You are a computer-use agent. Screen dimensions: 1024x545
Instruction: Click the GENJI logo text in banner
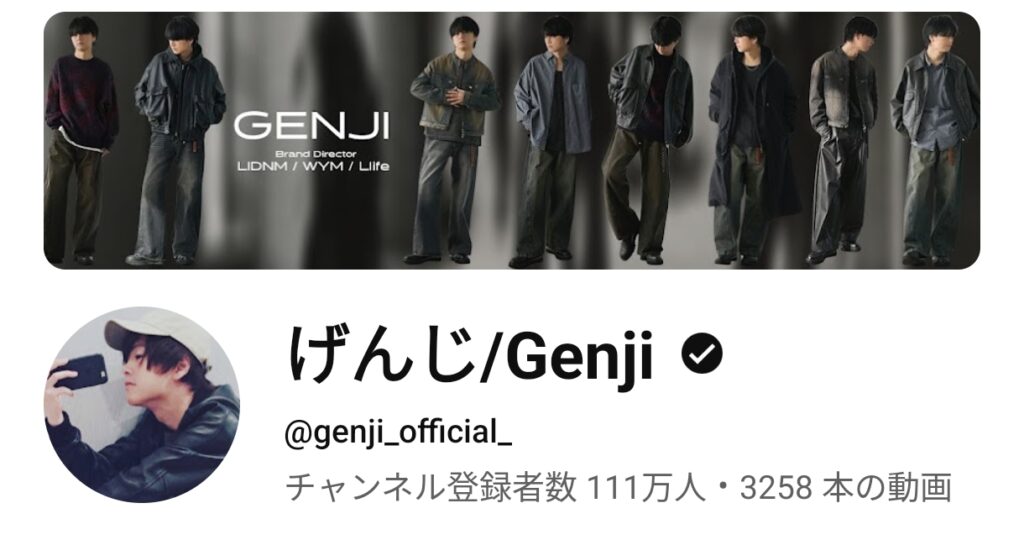click(x=312, y=127)
